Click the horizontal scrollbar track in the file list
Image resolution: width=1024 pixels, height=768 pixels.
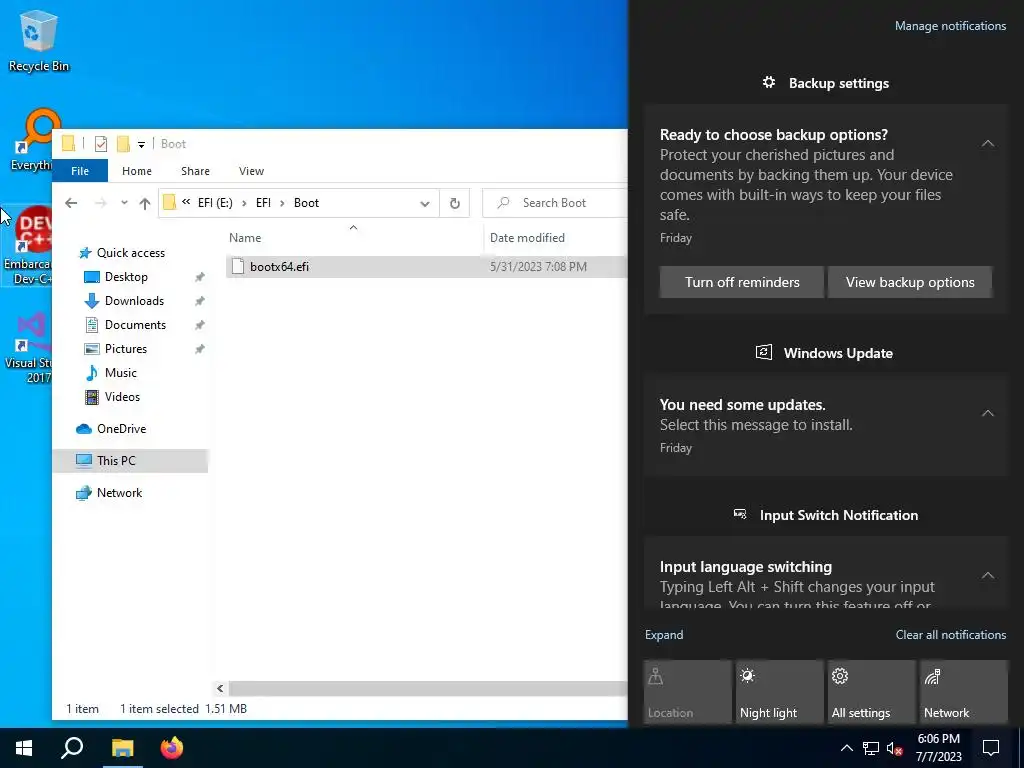click(428, 688)
